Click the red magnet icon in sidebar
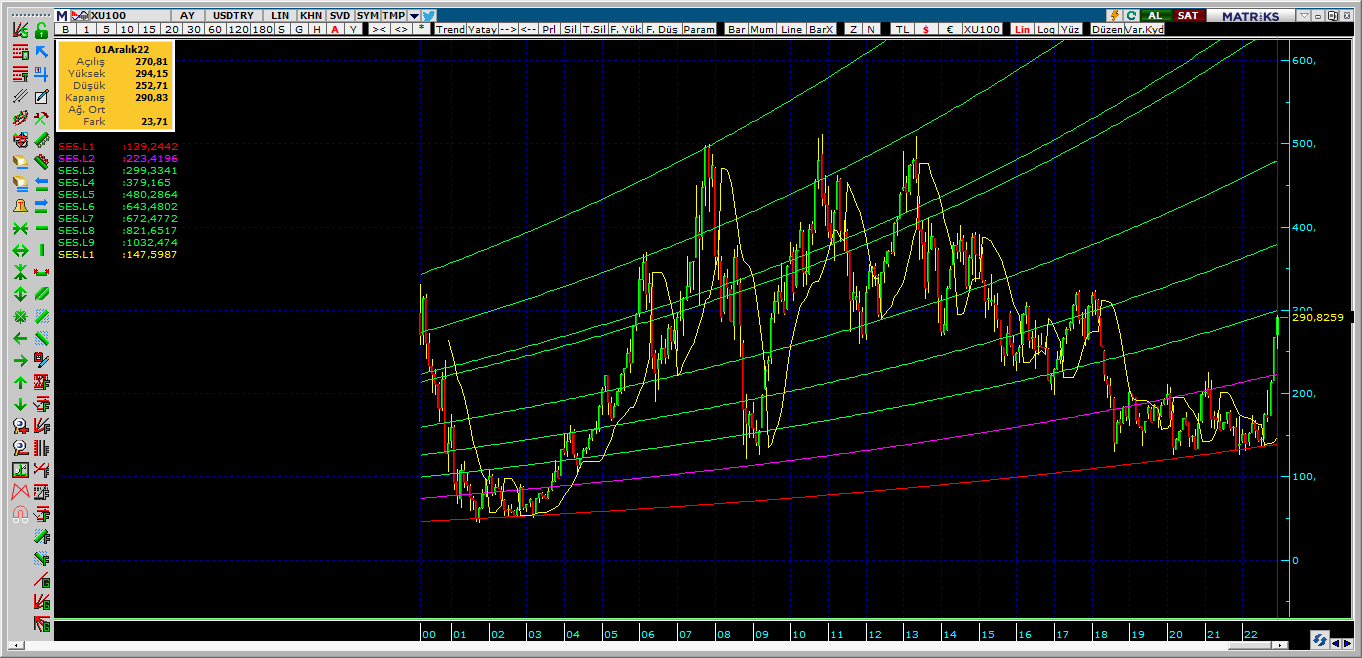 click(x=20, y=515)
